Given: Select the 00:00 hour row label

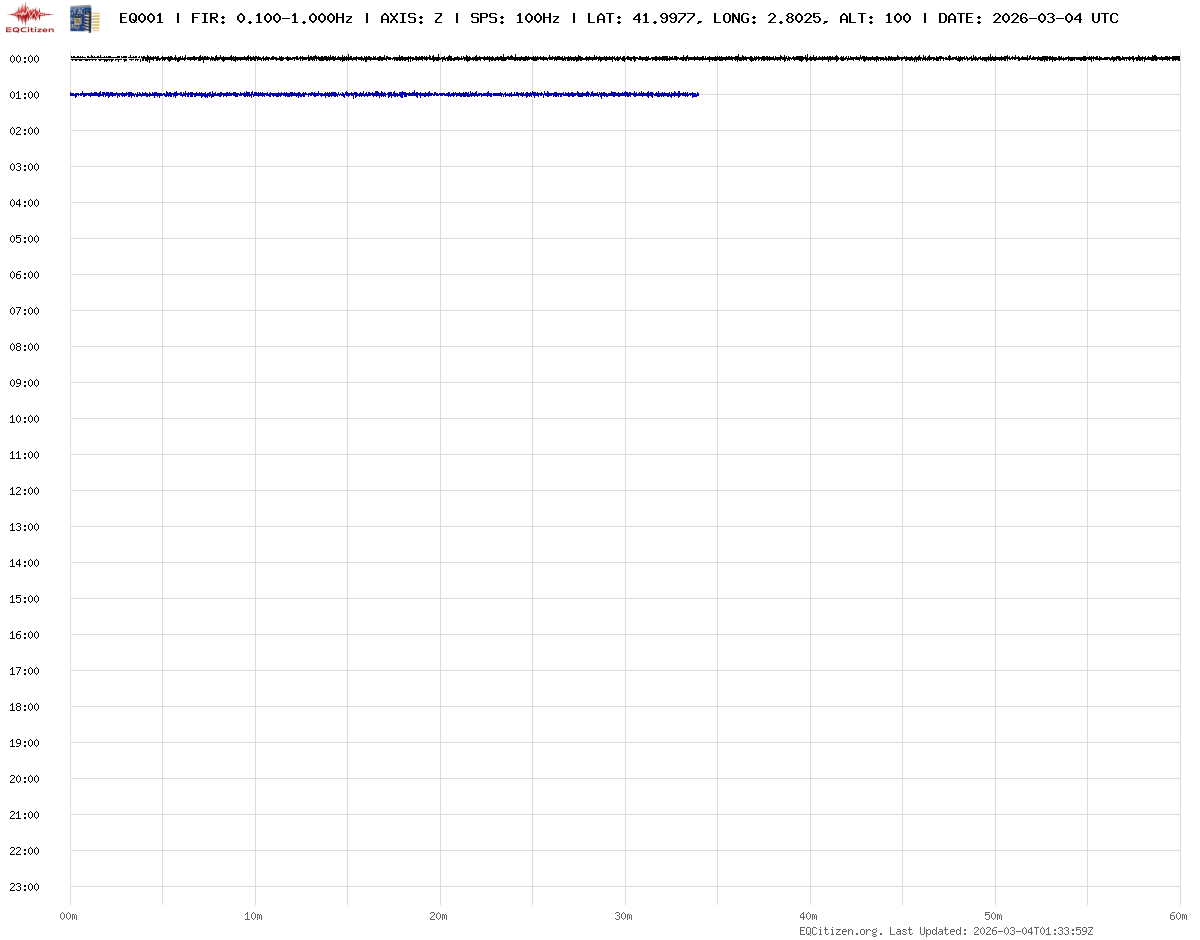Looking at the screenshot, I should (24, 59).
